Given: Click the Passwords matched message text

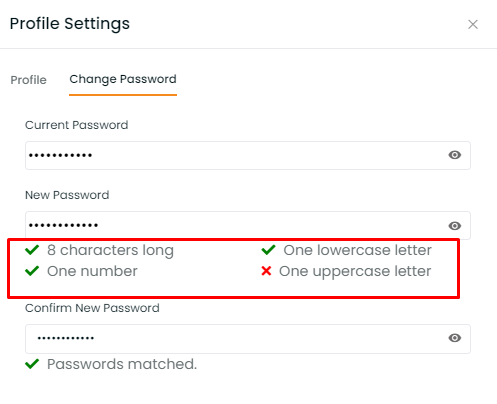Looking at the screenshot, I should (122, 364).
